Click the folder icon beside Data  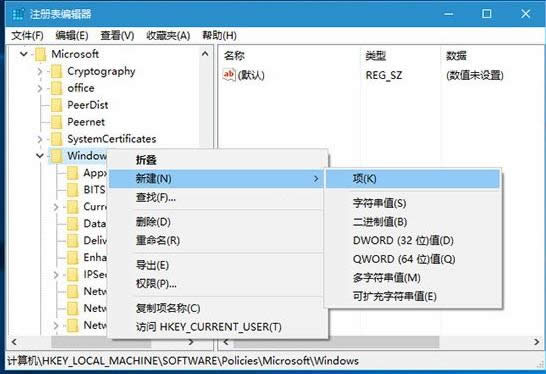point(72,224)
